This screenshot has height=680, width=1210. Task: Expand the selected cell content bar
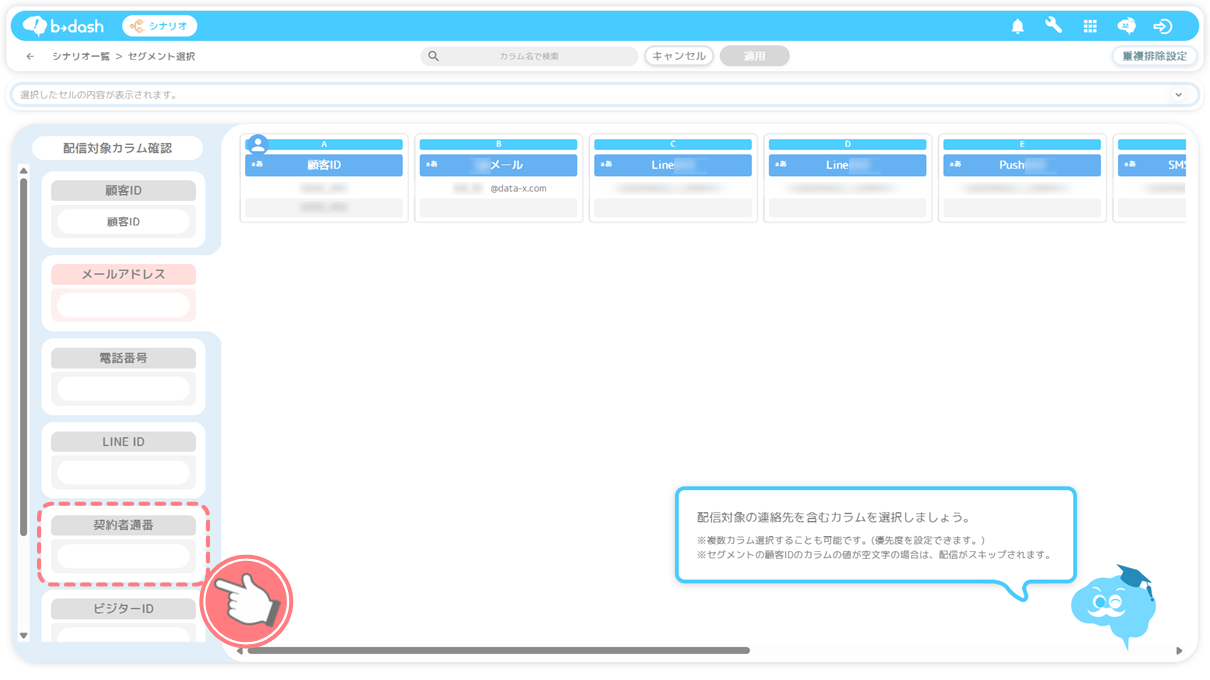click(1178, 95)
